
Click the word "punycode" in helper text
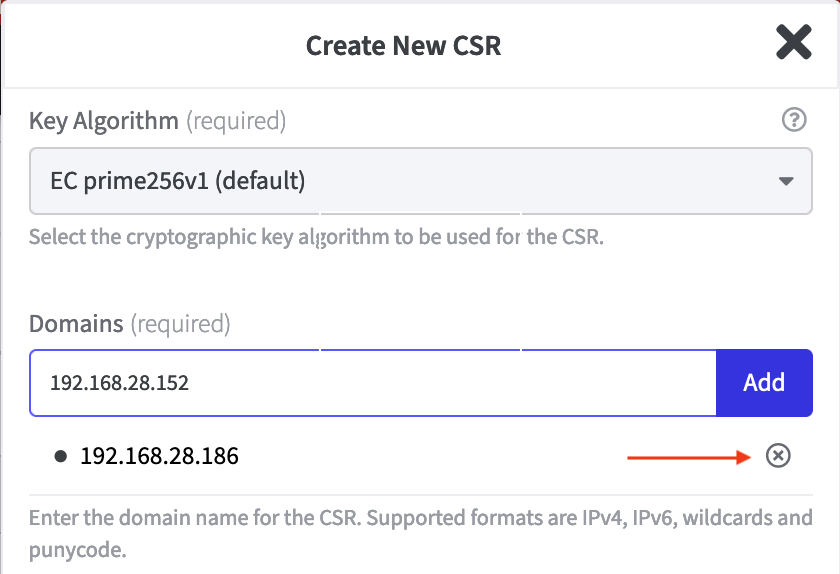79,550
